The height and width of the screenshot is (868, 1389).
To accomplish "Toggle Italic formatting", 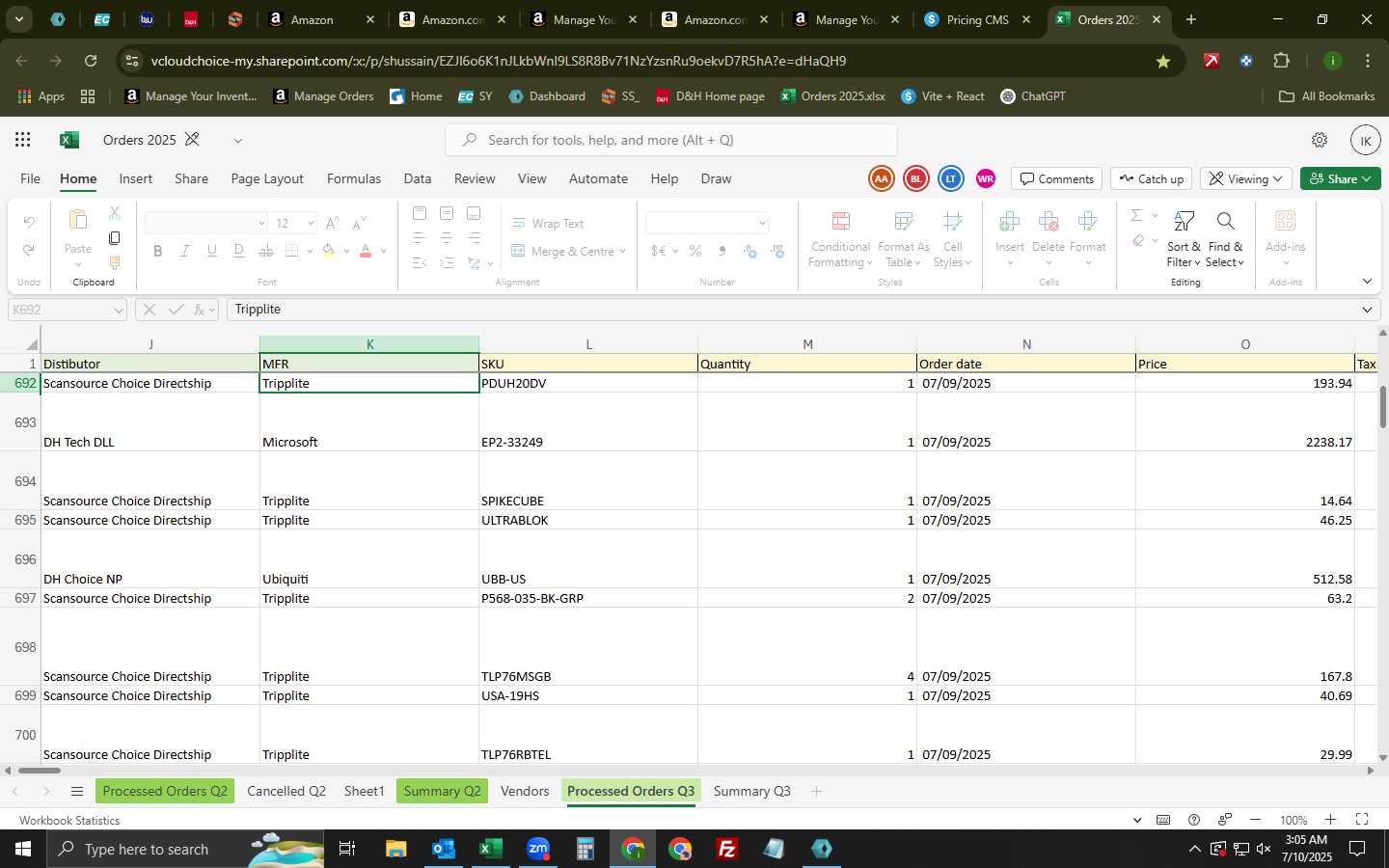I will pyautogui.click(x=184, y=251).
